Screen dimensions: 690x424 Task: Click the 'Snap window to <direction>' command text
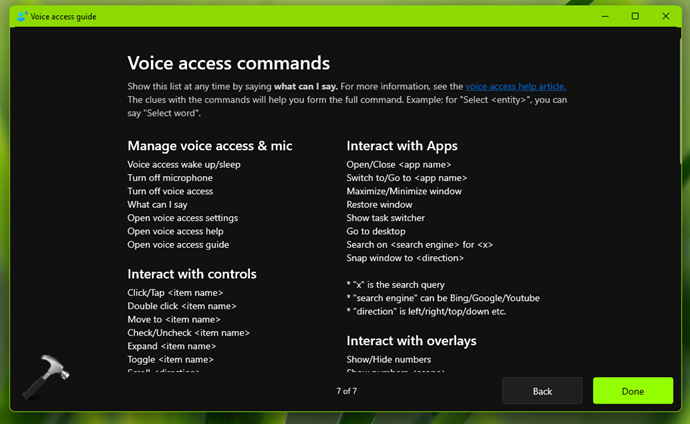tap(405, 258)
